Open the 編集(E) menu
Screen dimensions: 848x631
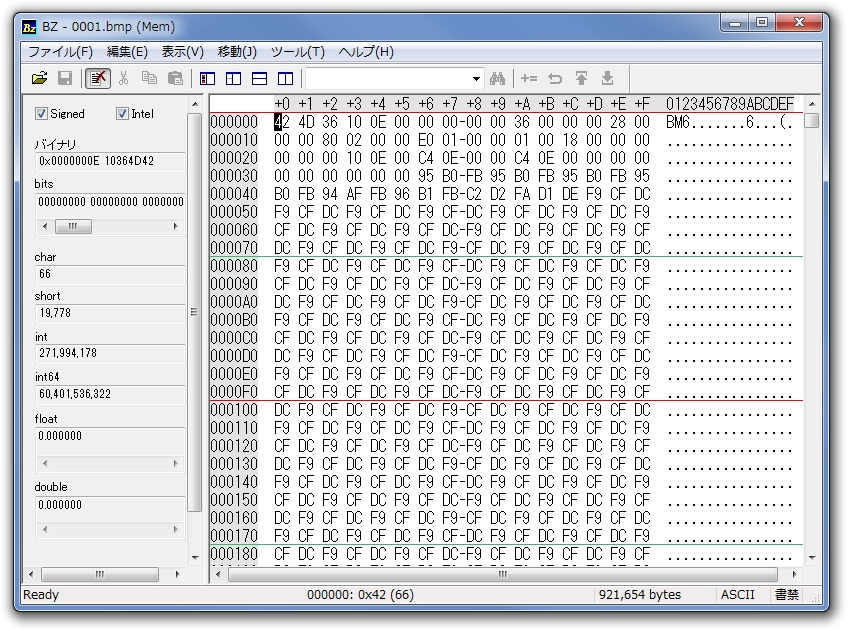127,52
